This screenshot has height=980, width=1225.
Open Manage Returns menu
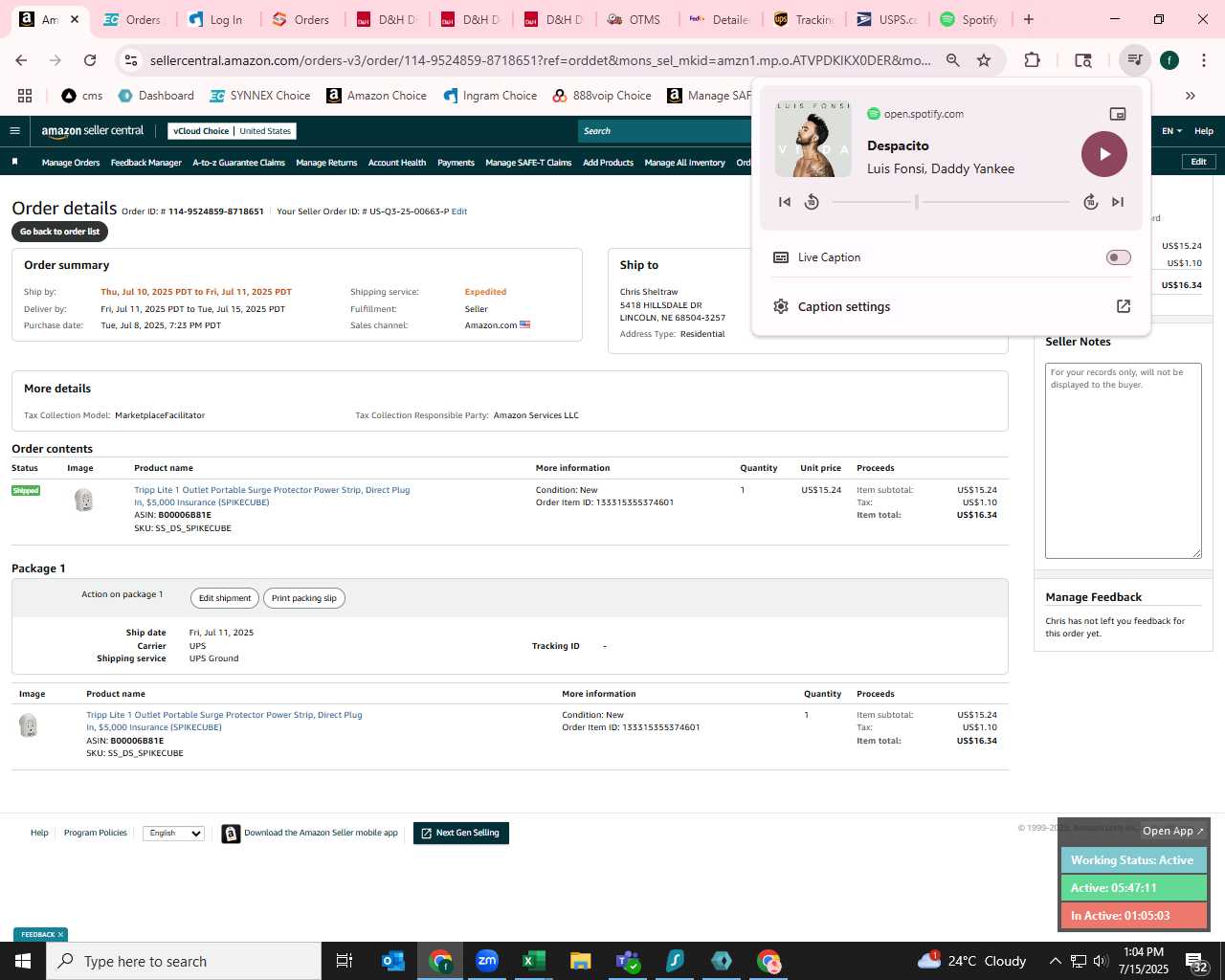click(326, 163)
